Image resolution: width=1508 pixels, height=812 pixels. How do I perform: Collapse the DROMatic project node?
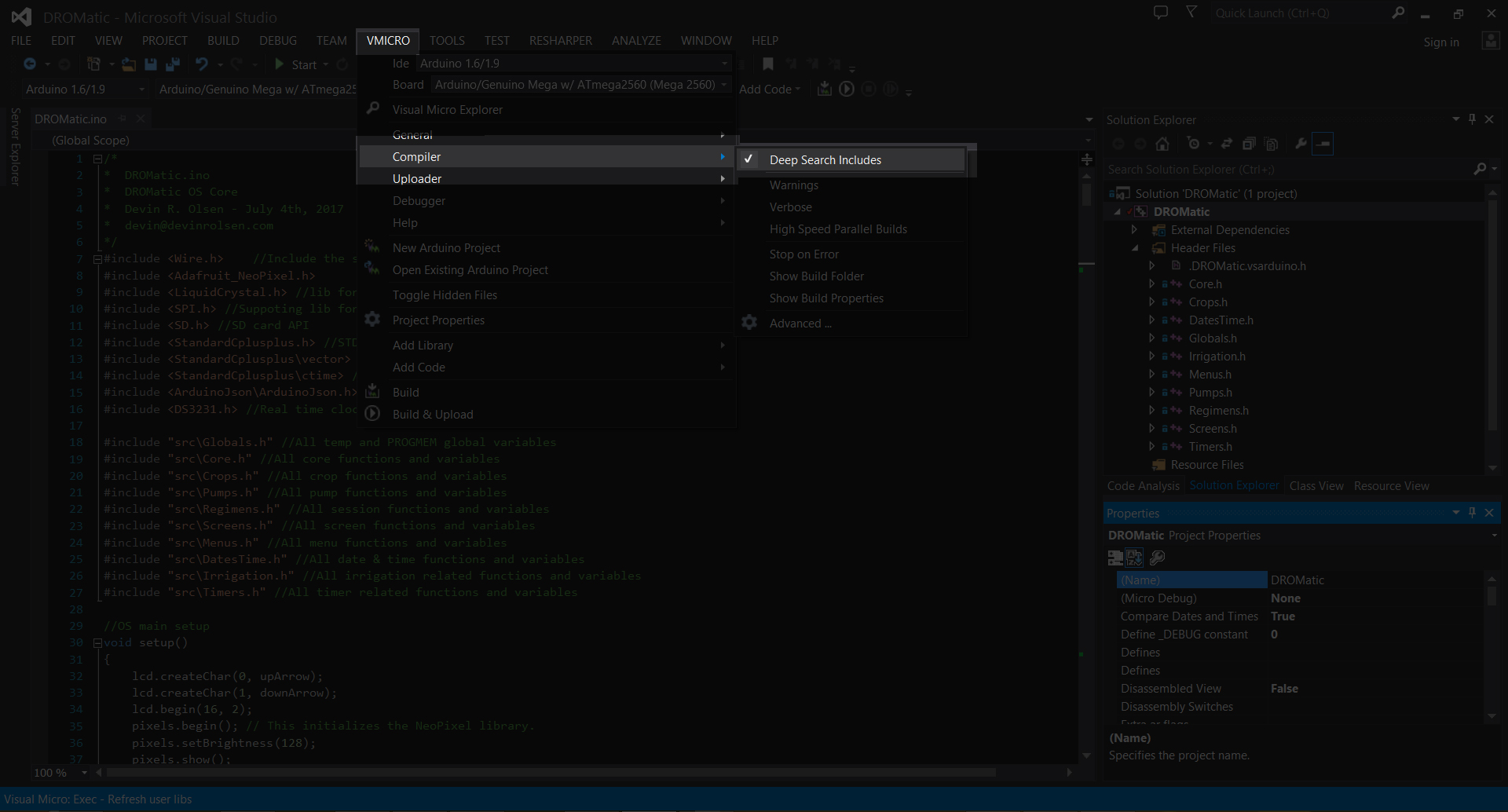1117,212
